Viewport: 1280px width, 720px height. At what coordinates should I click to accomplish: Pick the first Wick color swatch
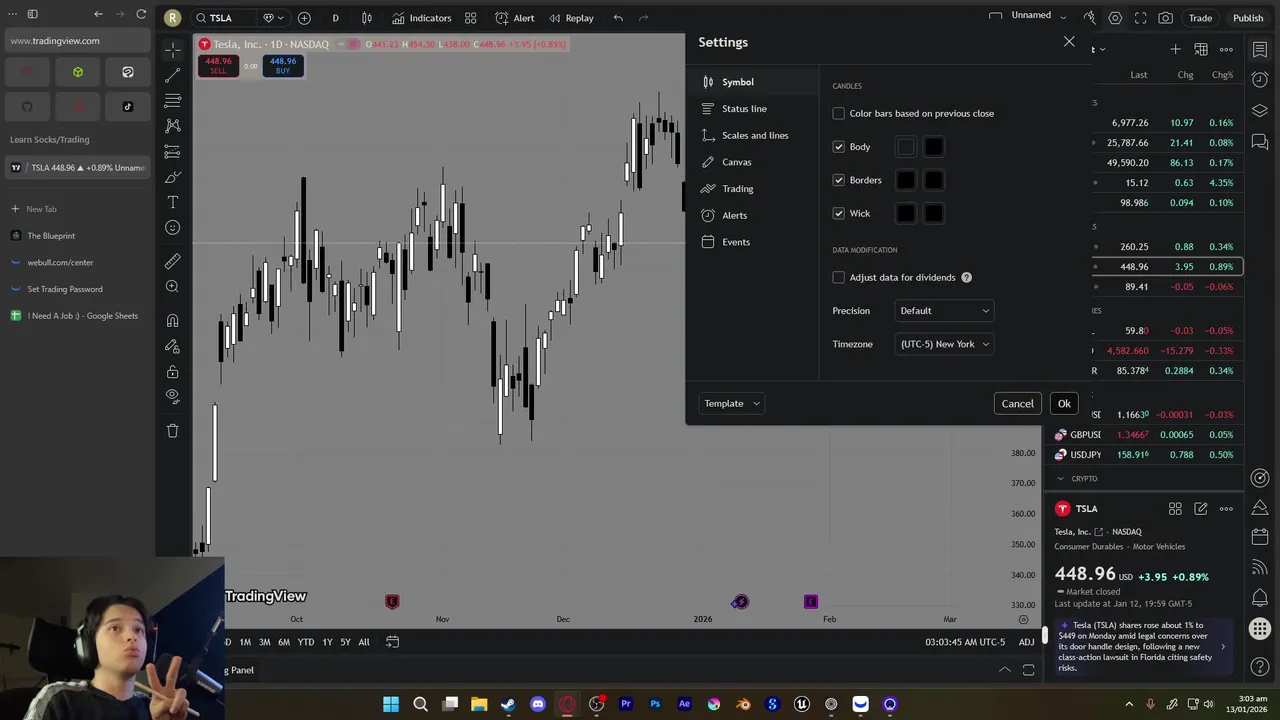[x=906, y=213]
